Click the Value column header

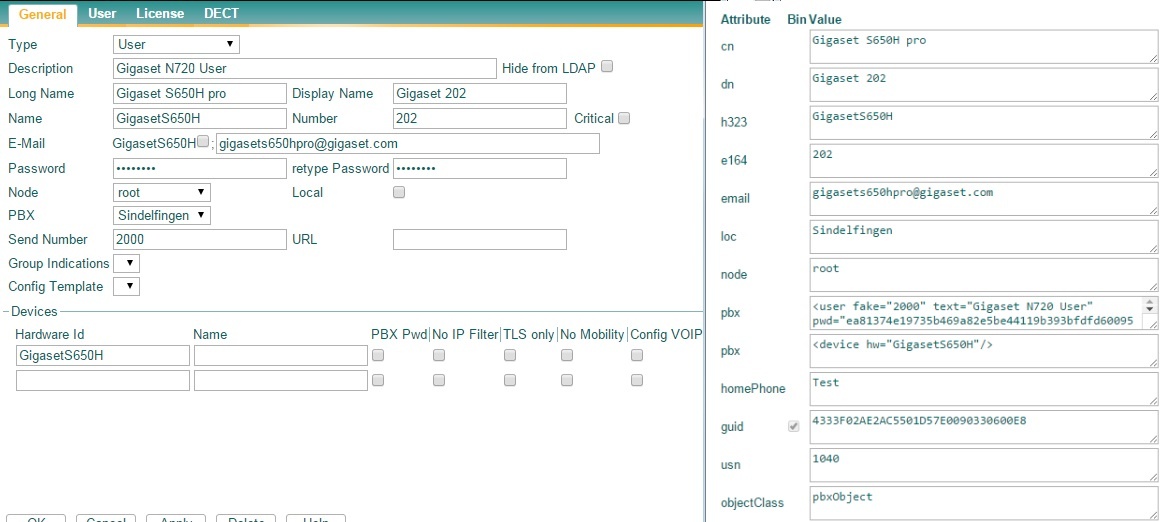[x=825, y=19]
